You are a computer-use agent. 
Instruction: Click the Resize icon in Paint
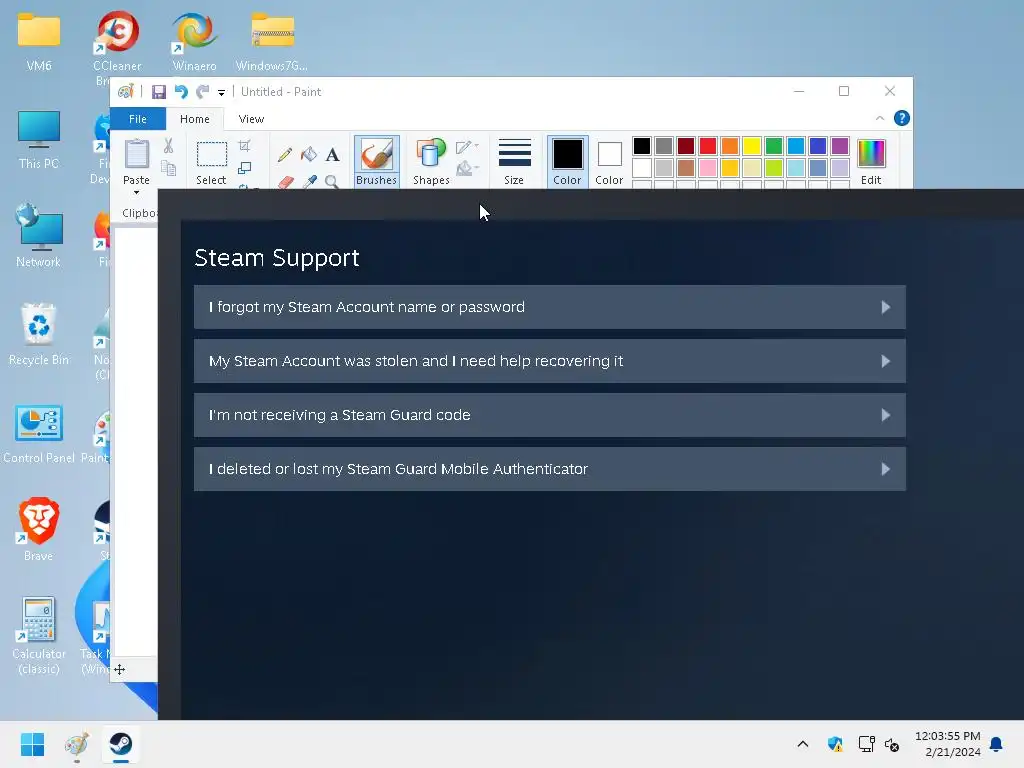point(244,168)
